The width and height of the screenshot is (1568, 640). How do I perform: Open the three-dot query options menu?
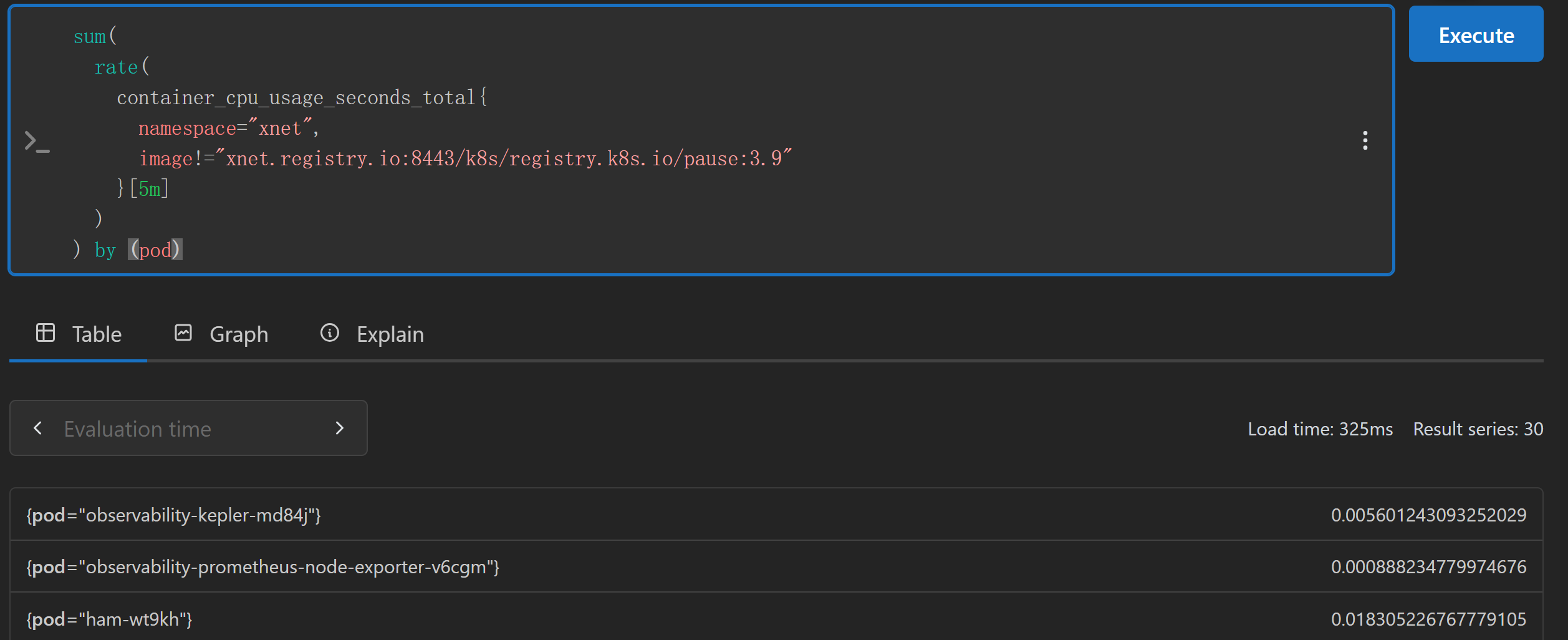[x=1365, y=140]
